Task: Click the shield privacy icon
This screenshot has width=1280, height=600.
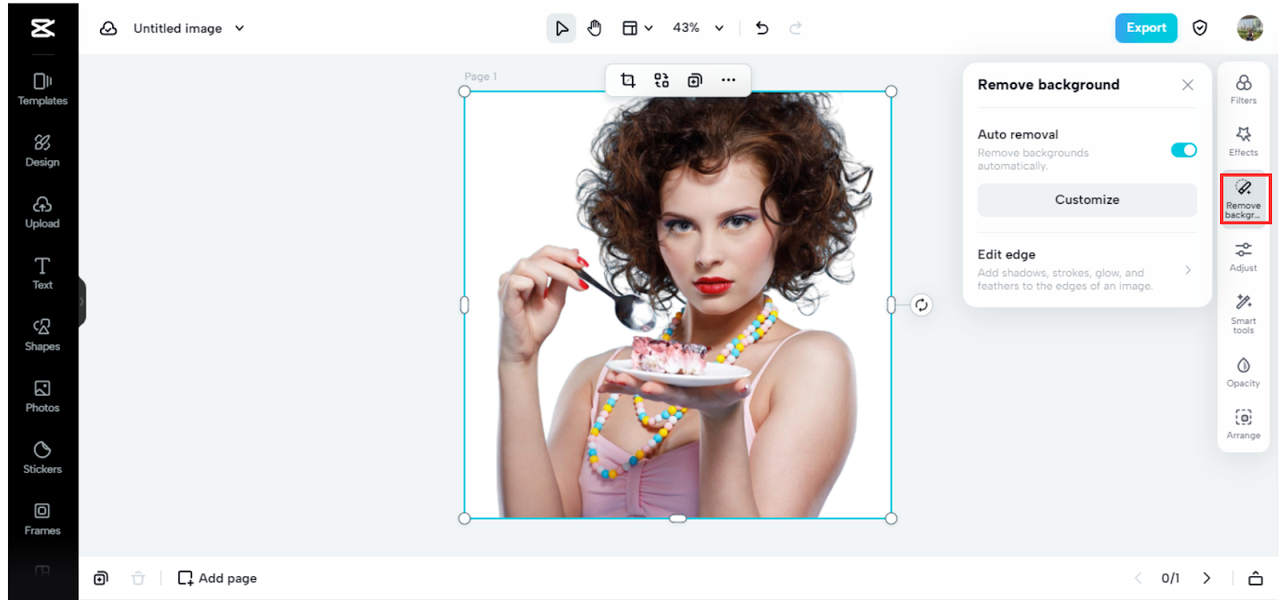Action: (1200, 28)
